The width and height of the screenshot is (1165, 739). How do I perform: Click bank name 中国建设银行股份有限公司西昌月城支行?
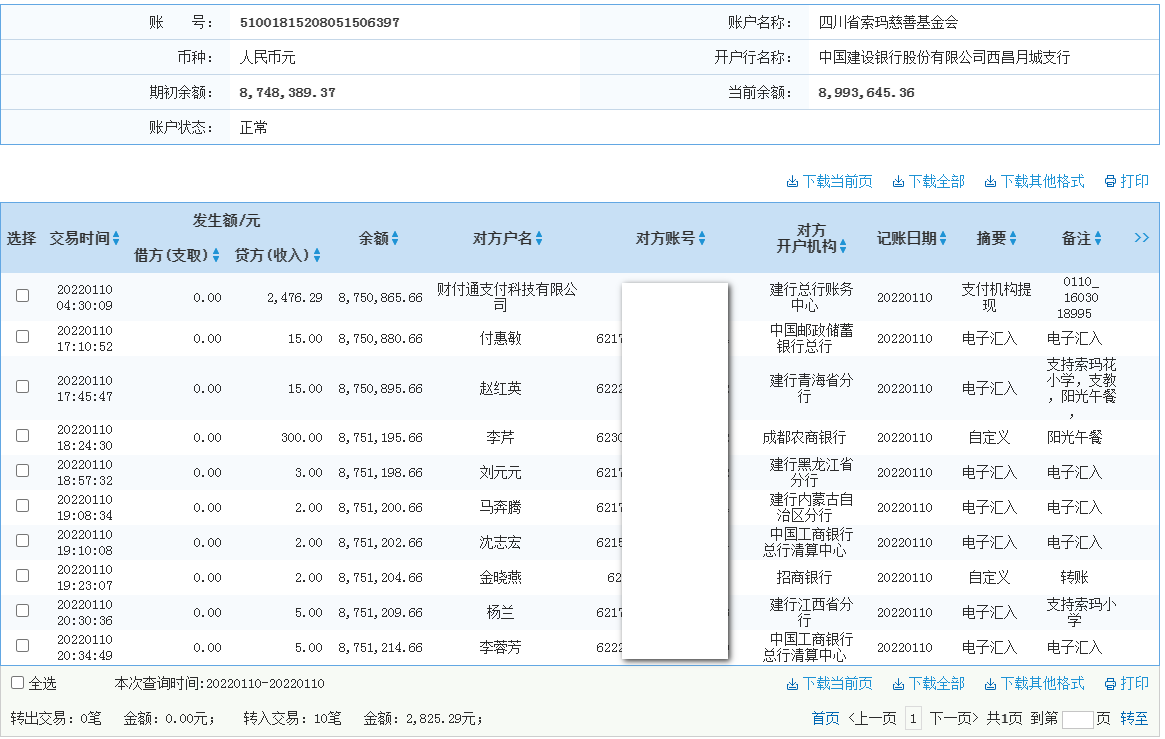[x=944, y=58]
